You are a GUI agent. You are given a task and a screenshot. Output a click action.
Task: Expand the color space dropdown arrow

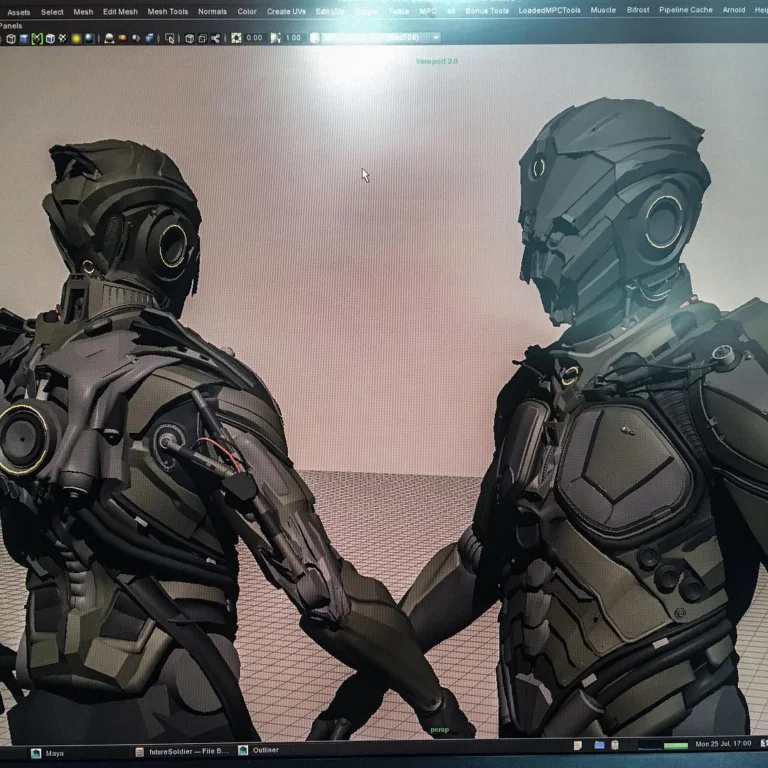(436, 38)
